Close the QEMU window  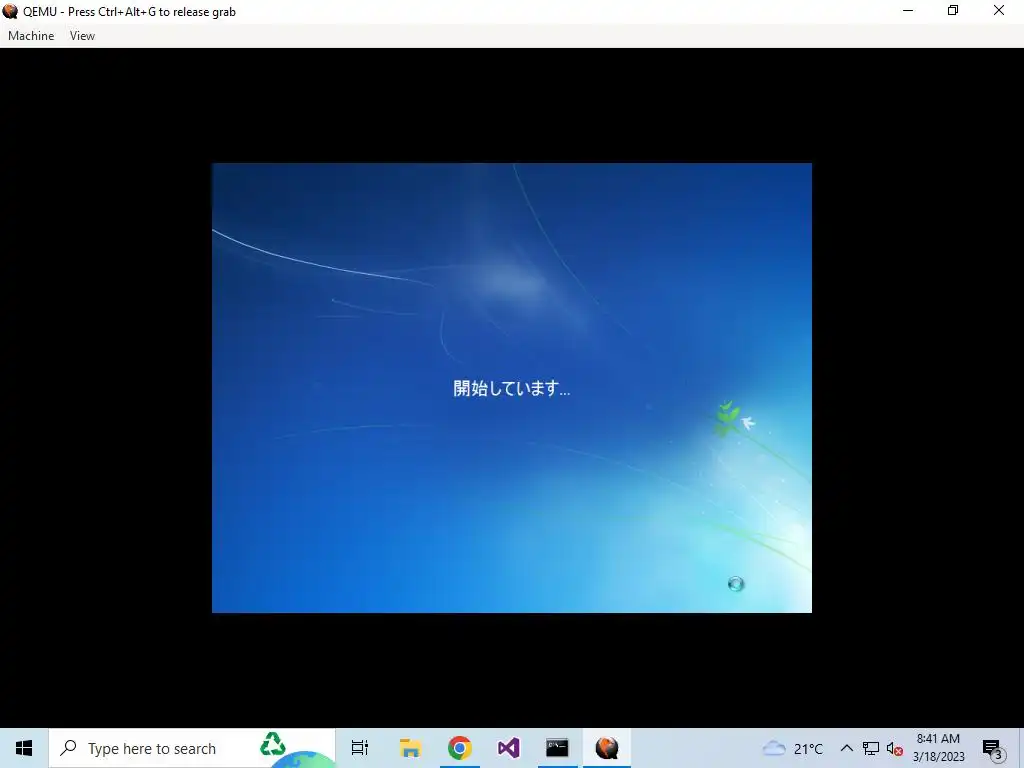pyautogui.click(x=999, y=10)
